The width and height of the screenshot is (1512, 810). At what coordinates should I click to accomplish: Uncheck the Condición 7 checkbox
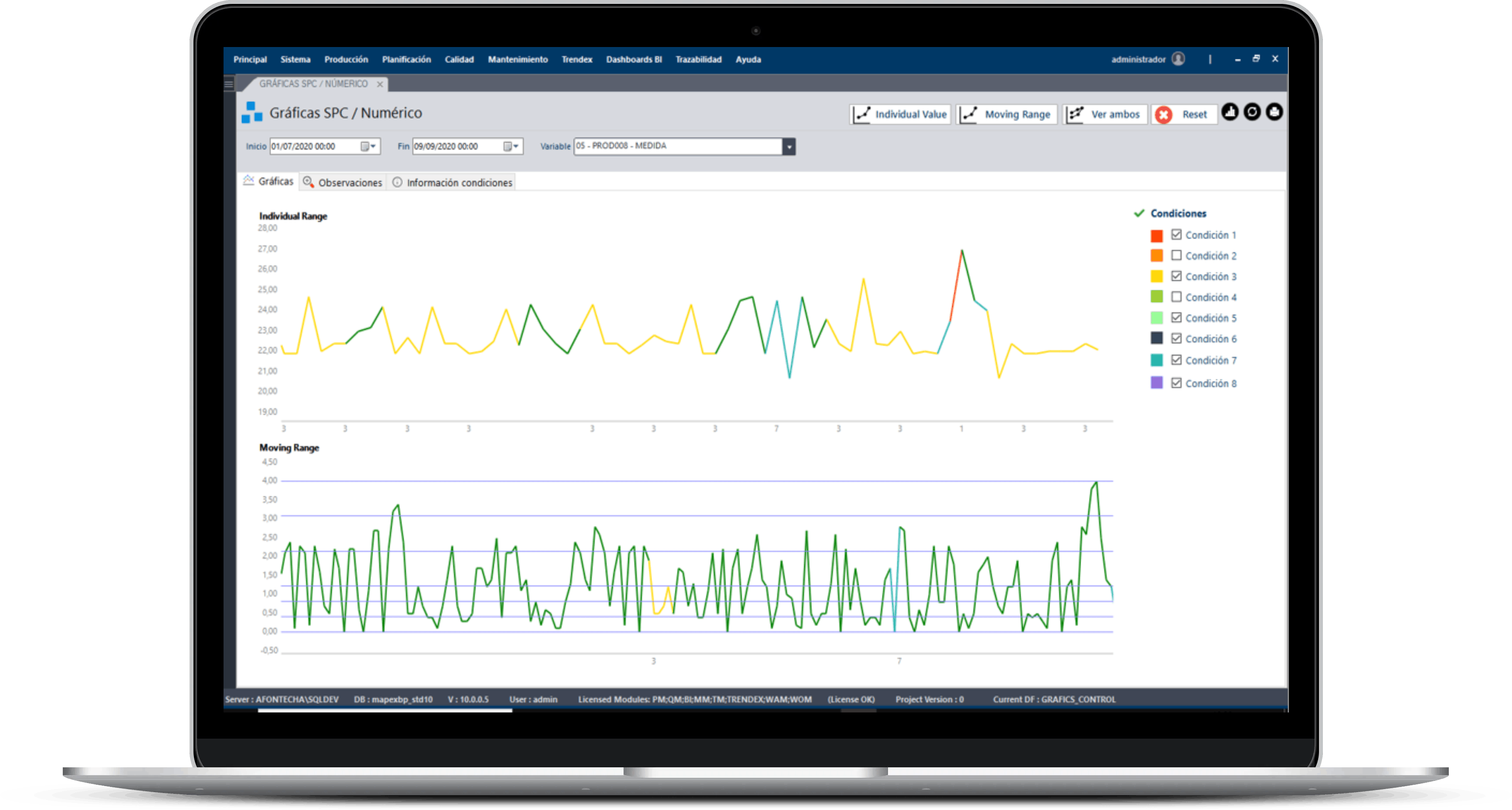pyautogui.click(x=1176, y=360)
